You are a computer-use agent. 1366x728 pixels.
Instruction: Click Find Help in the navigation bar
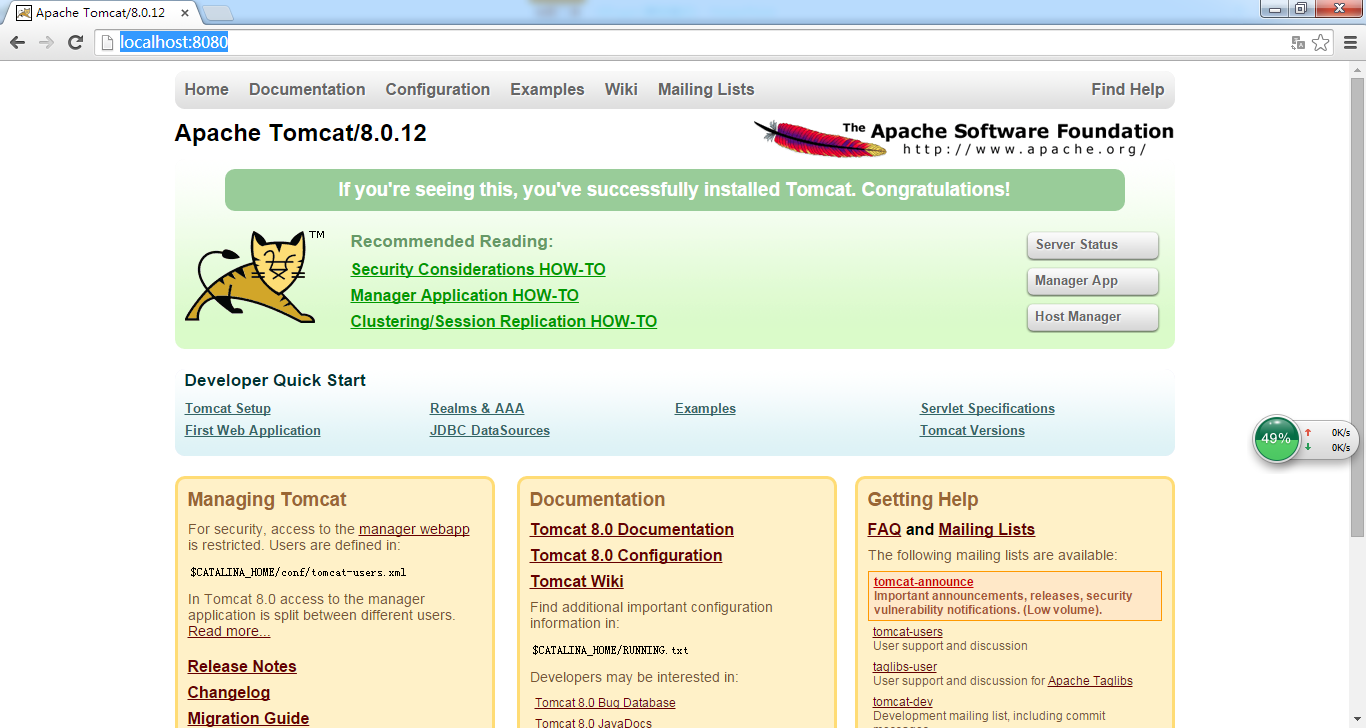(1128, 89)
